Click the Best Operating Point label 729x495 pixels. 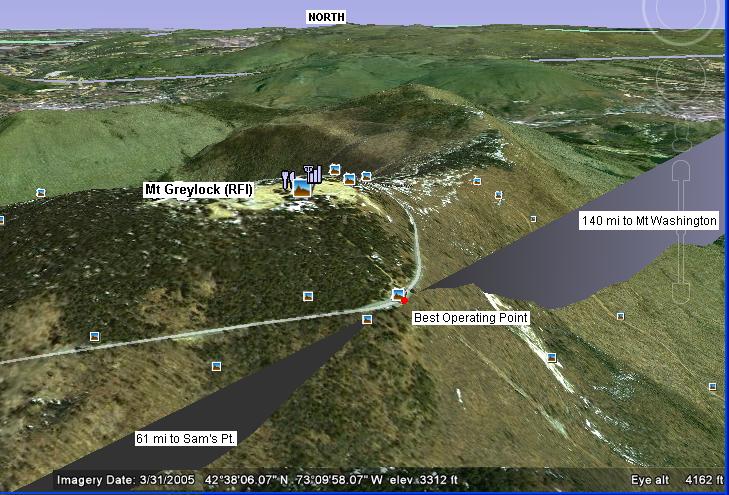pyautogui.click(x=470, y=317)
